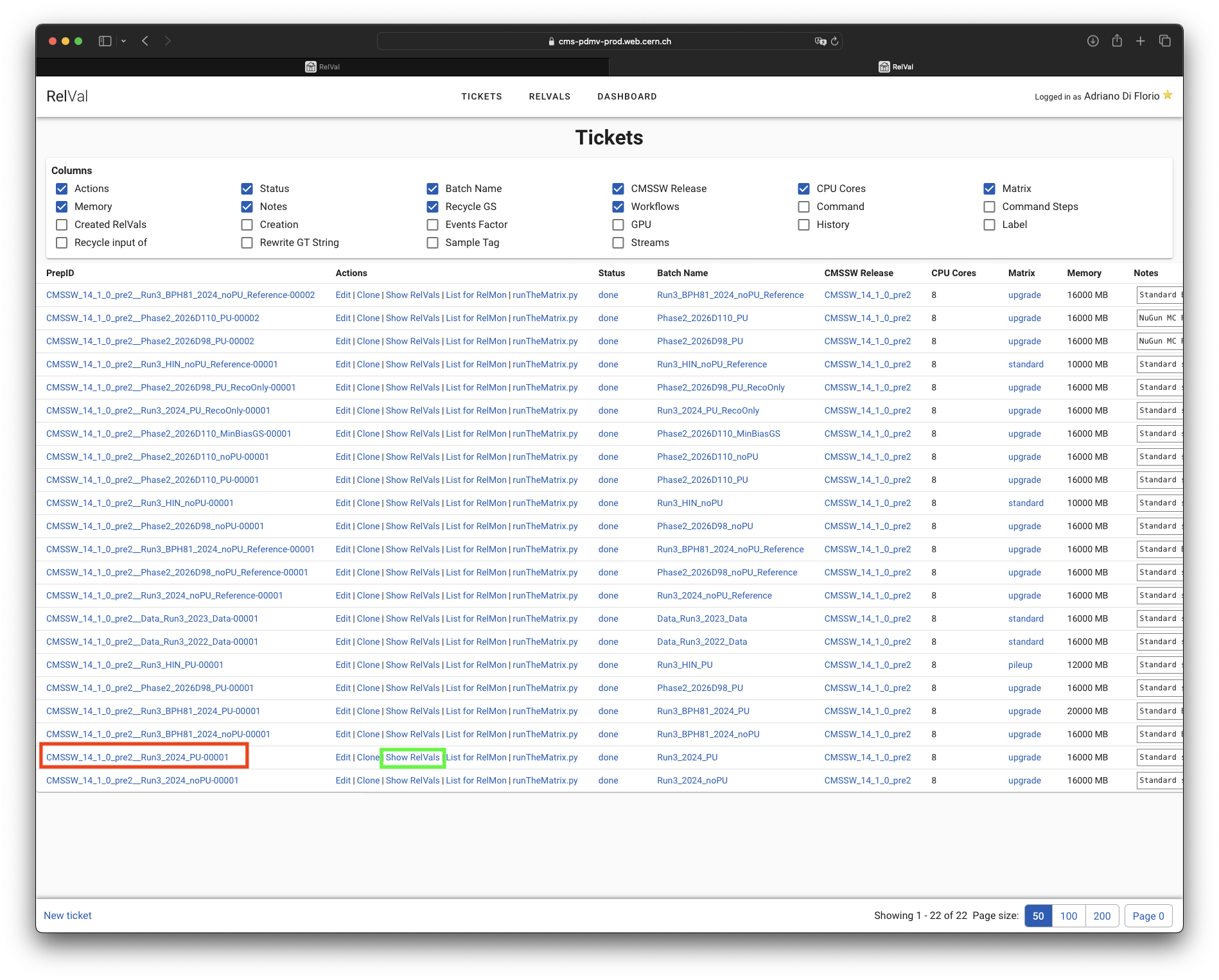Enable the History column checkbox
Screen dimensions: 1219x980
click(x=803, y=225)
